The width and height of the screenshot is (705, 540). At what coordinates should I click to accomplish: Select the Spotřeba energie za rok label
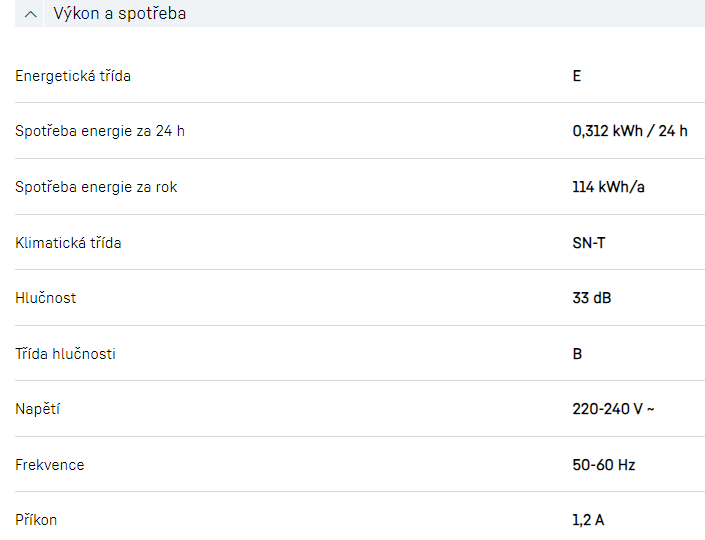(96, 187)
